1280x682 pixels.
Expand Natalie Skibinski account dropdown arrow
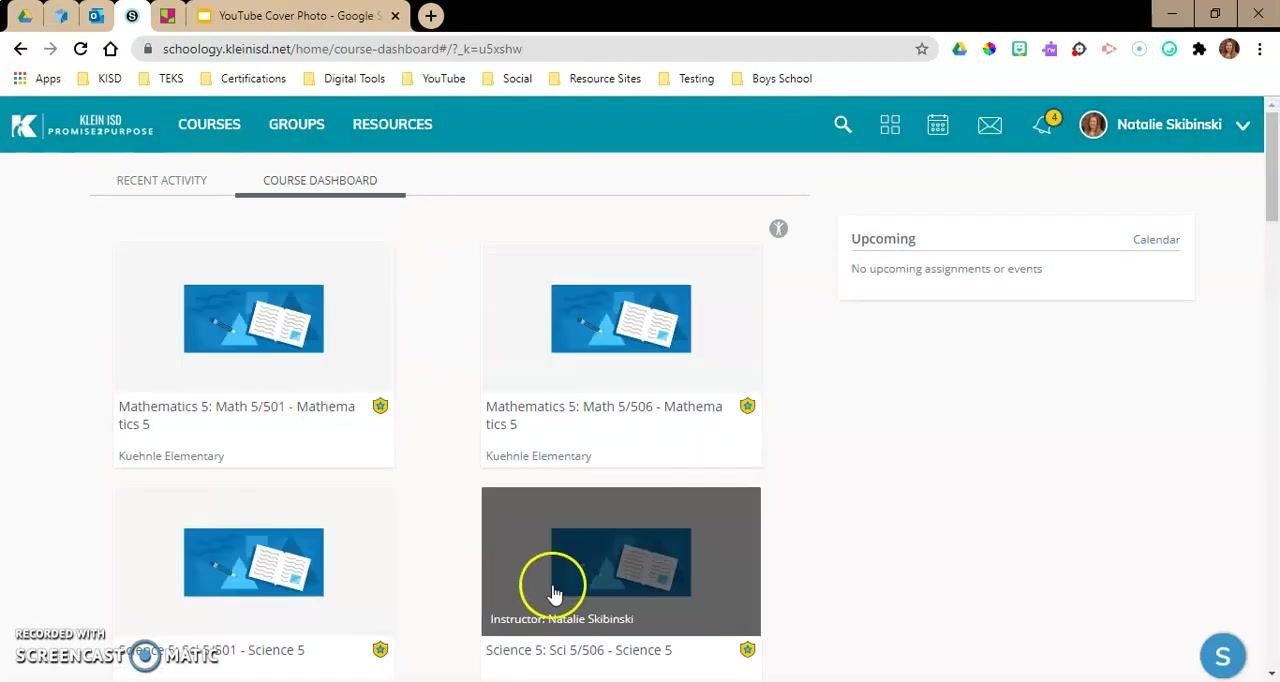coord(1243,125)
